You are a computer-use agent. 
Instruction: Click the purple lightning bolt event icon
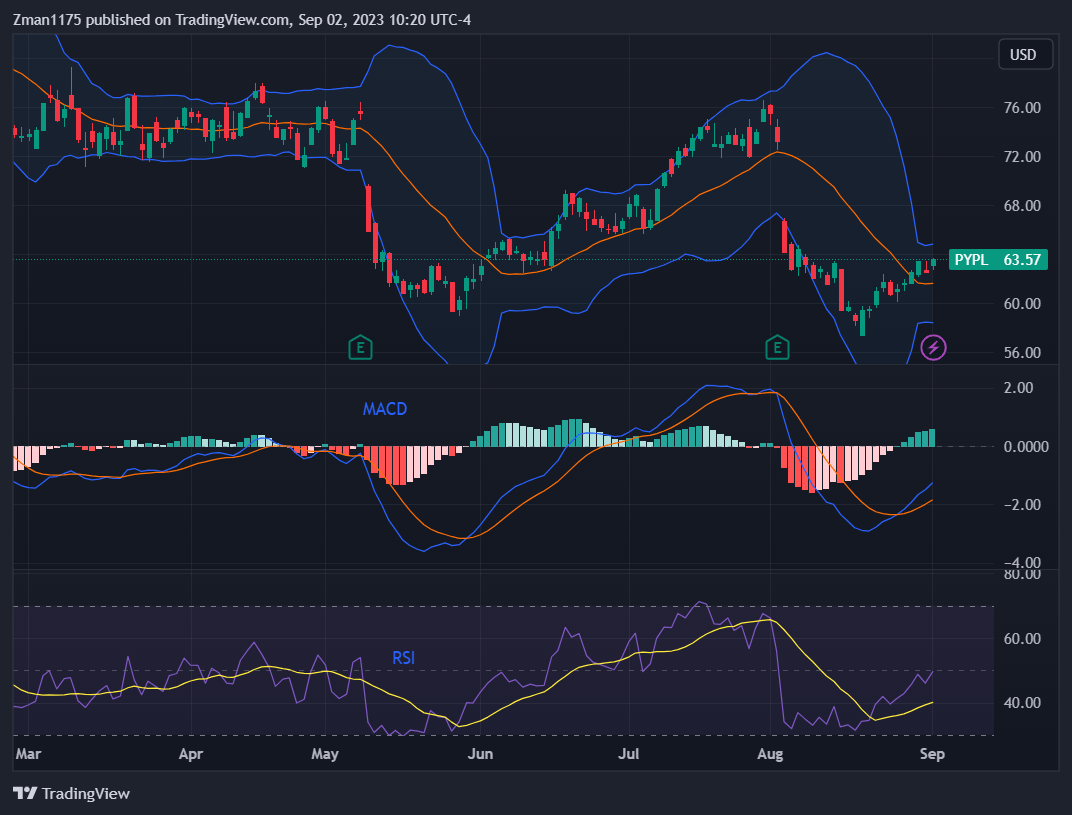(x=933, y=347)
